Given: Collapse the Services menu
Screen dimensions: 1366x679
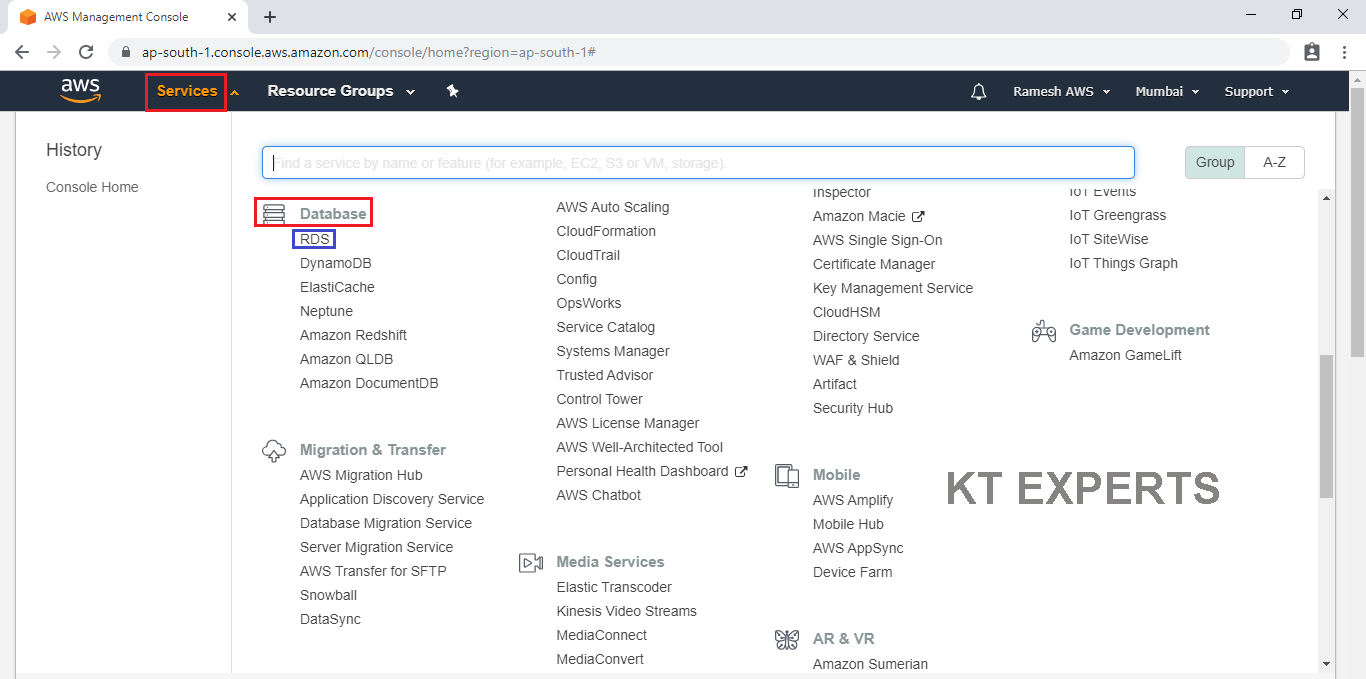Looking at the screenshot, I should click(x=198, y=91).
